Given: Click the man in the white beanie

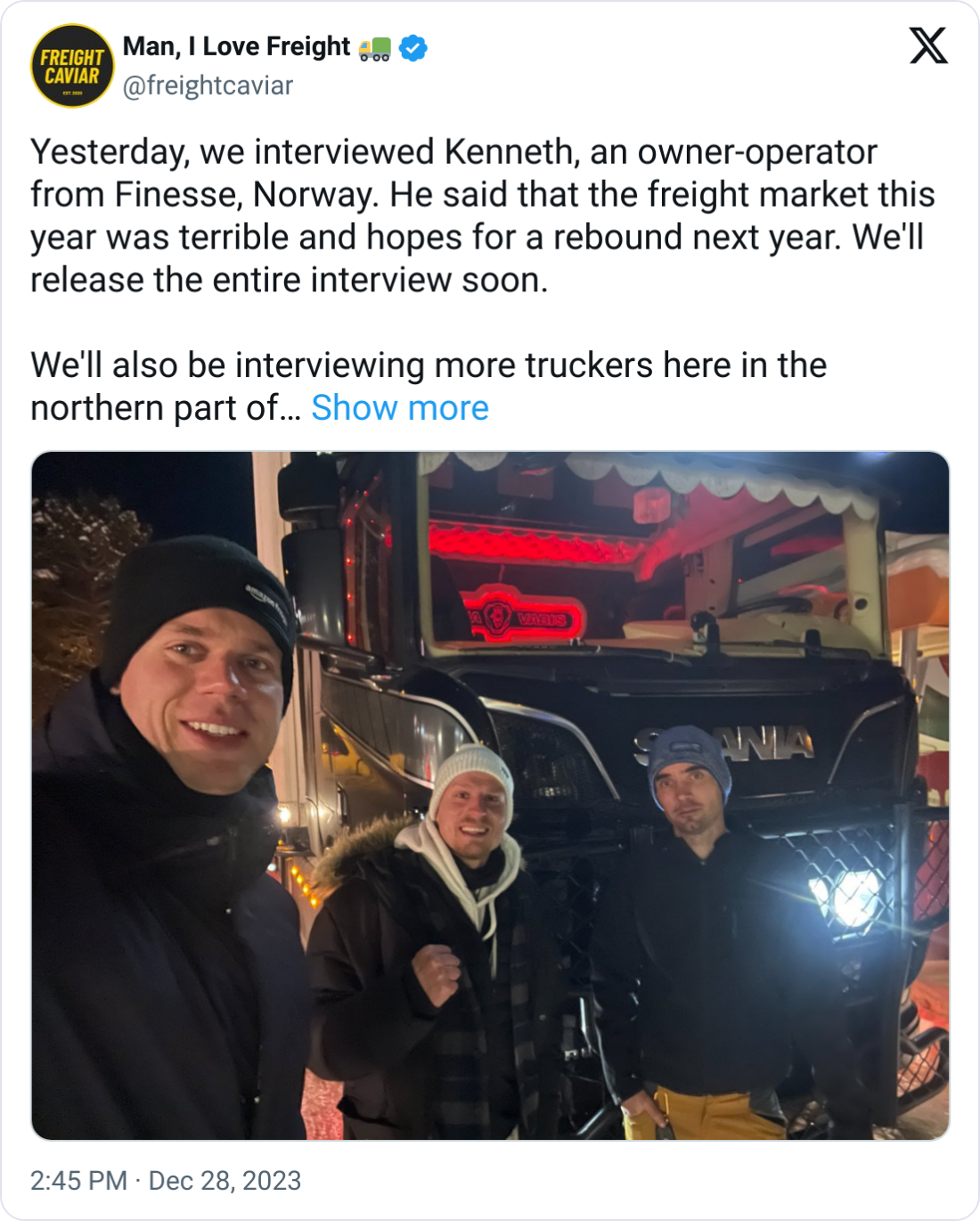Looking at the screenshot, I should click(x=437, y=945).
